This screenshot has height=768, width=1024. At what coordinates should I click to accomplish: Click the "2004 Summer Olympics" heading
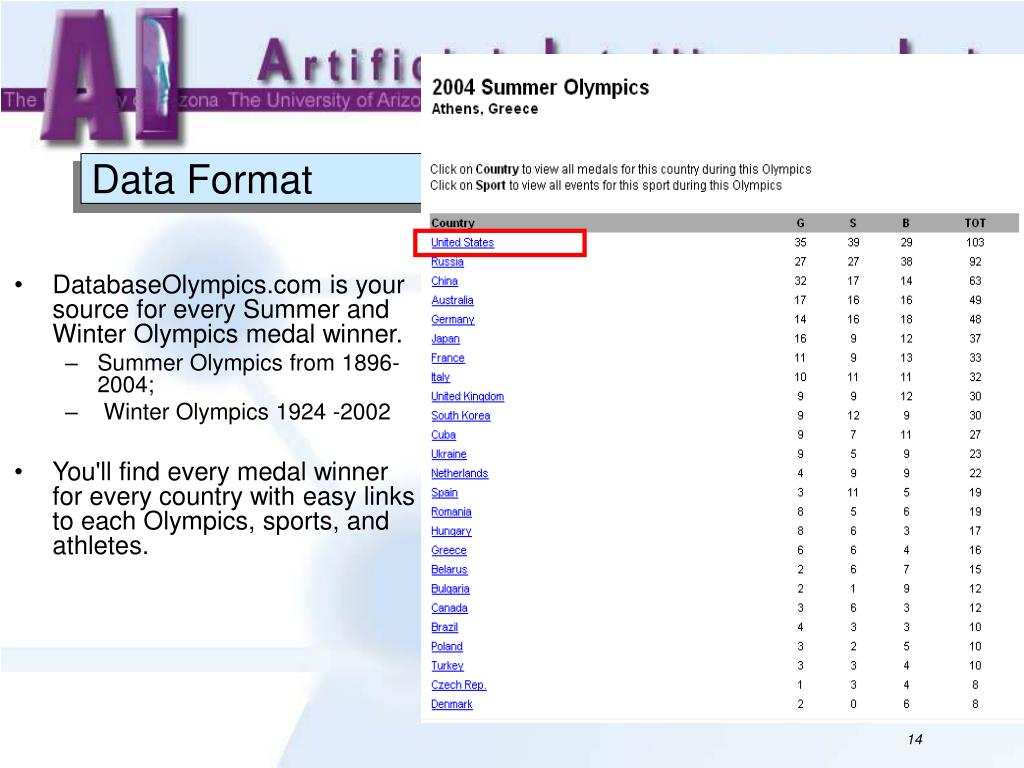(541, 87)
